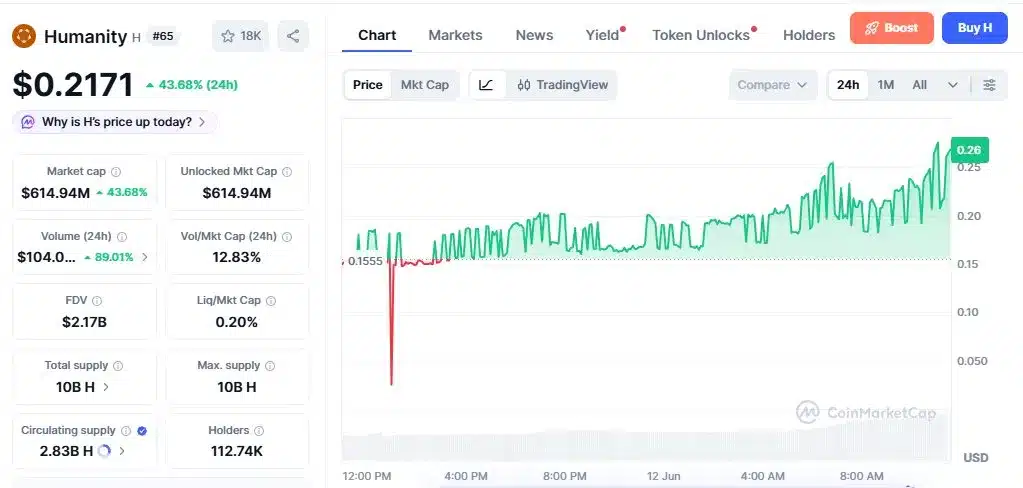Open the Token Unlocks tab

(701, 35)
